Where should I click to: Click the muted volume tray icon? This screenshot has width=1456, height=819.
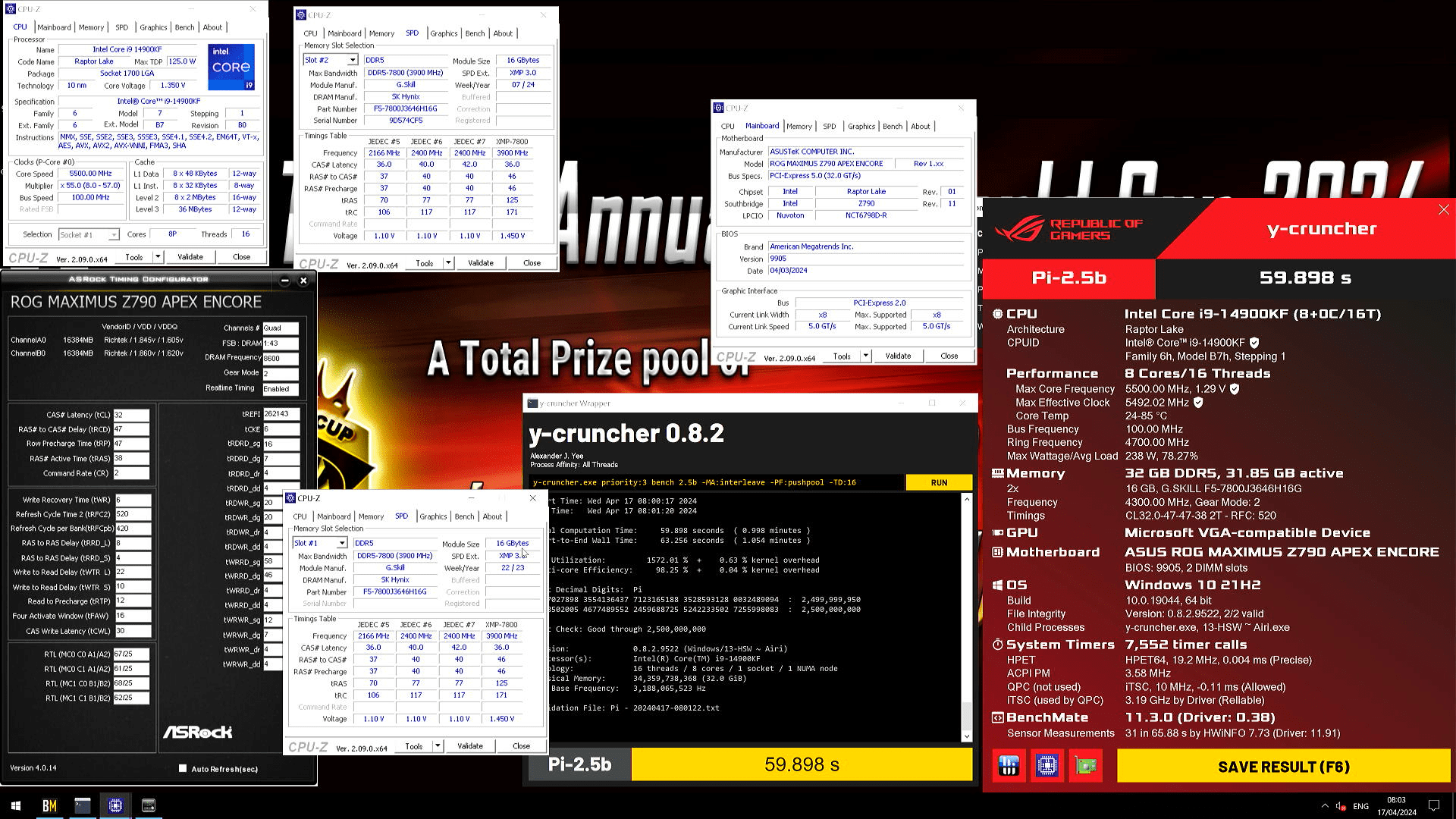coord(1341,806)
